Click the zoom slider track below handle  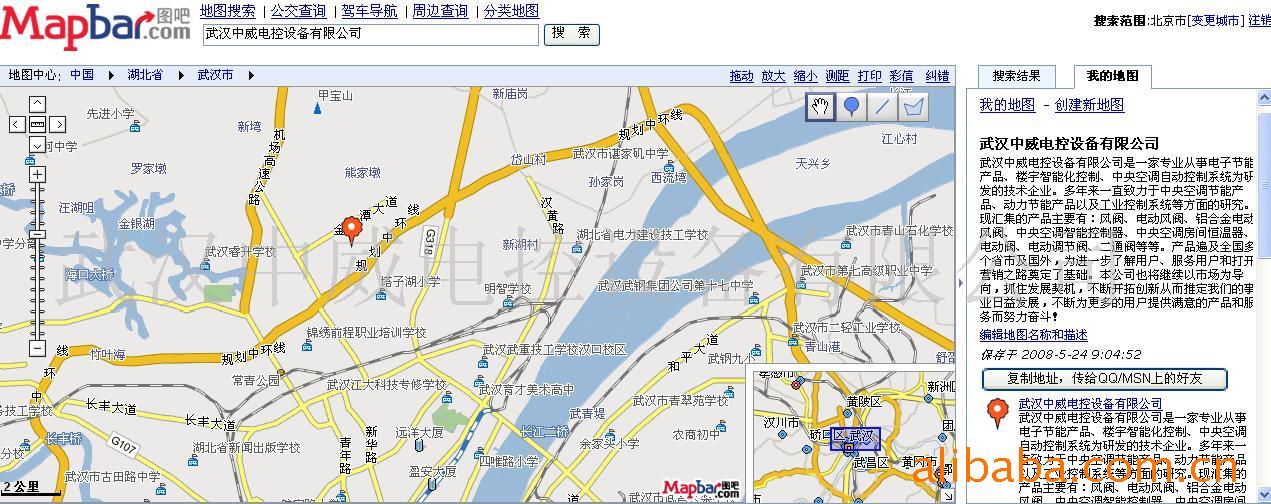click(x=37, y=290)
